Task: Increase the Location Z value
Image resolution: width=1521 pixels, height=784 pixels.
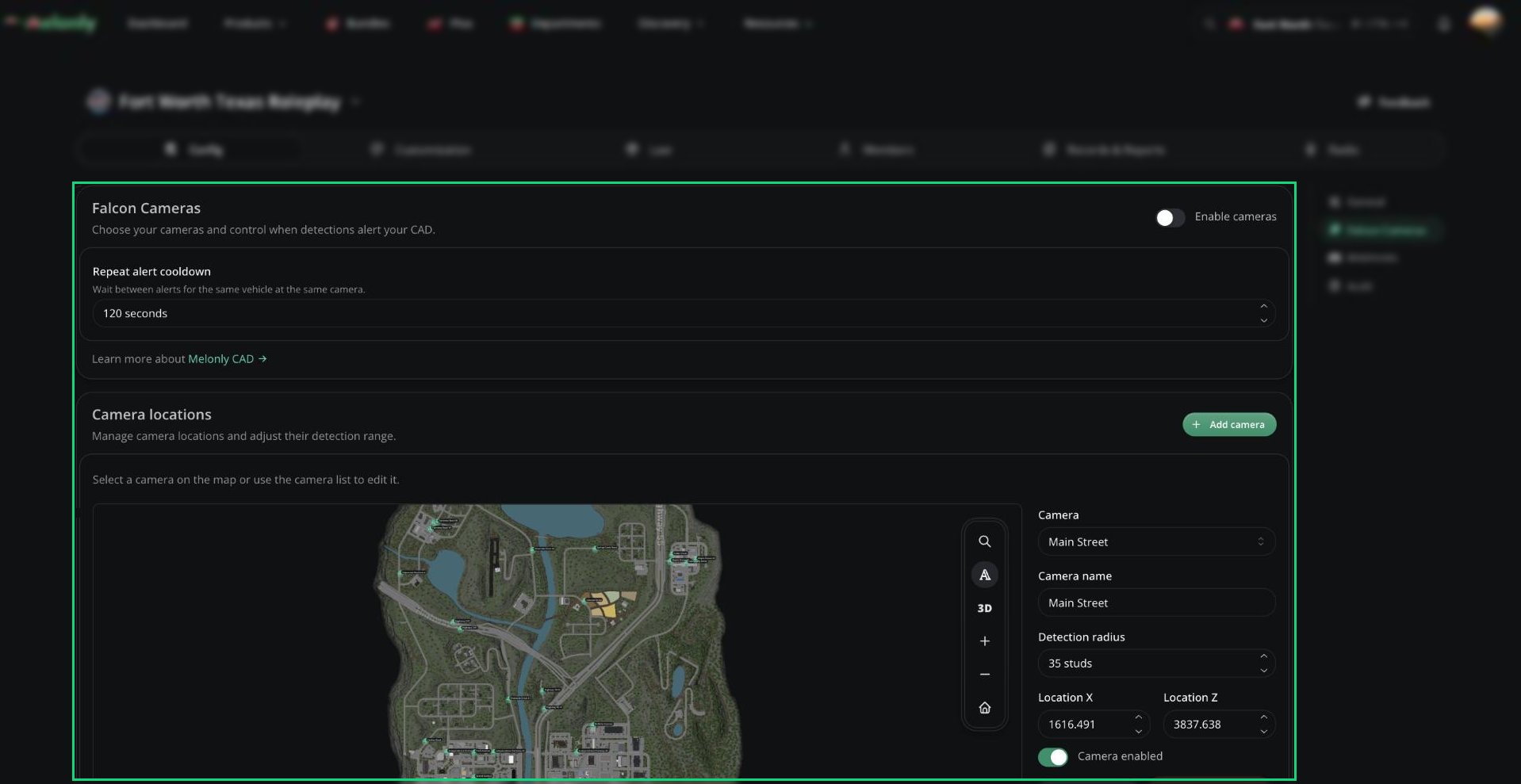Action: click(x=1263, y=718)
